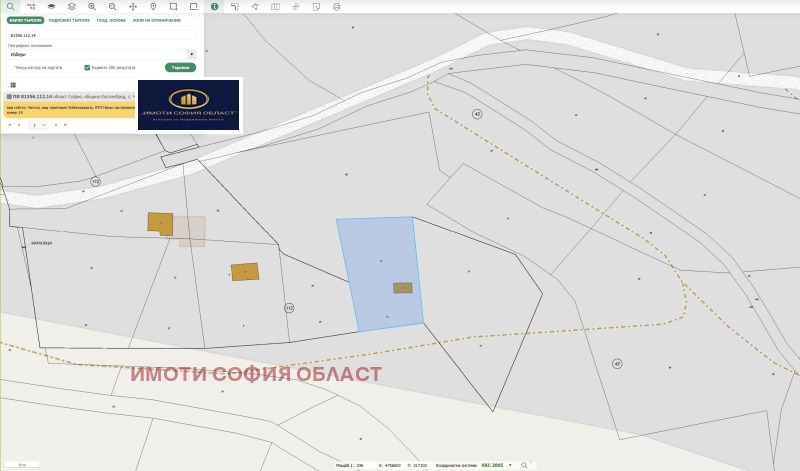Switch to the ПОДРОБНО ТЪРСЕНЕ tab
Viewport: 800px width, 471px height.
click(69, 20)
